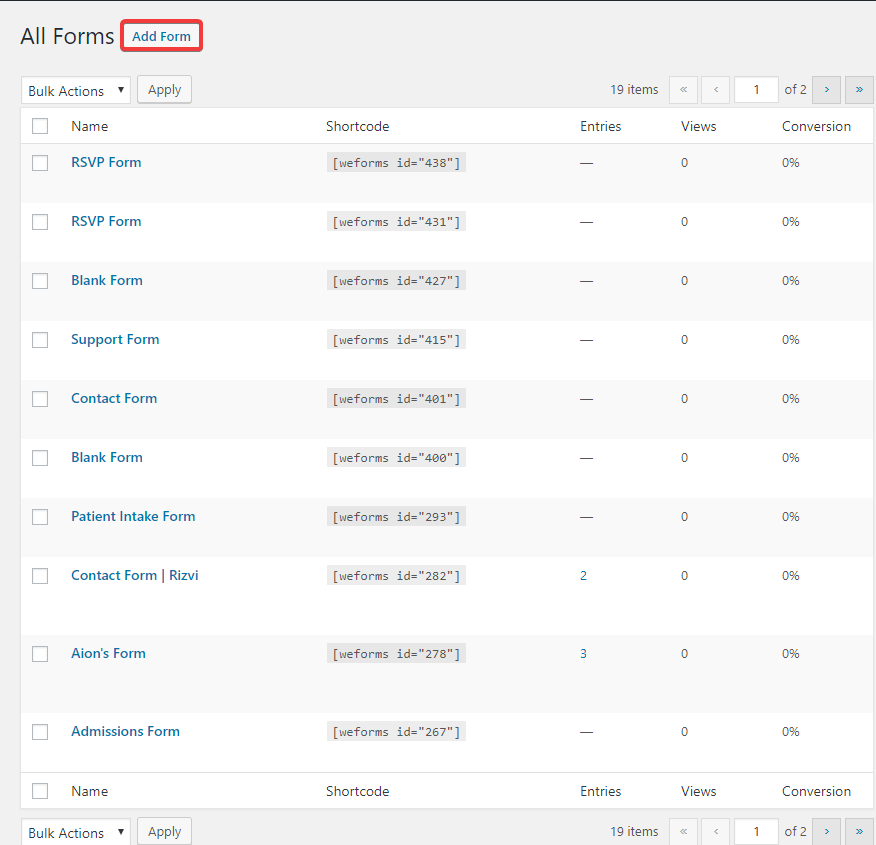Check the Blank Form id 400 checkbox
This screenshot has width=876, height=845.
pos(40,458)
